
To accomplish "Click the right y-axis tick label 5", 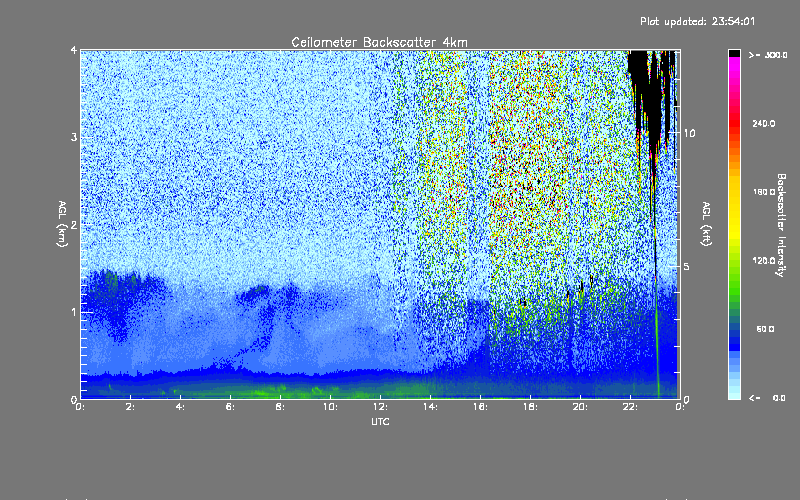I will pos(687,266).
